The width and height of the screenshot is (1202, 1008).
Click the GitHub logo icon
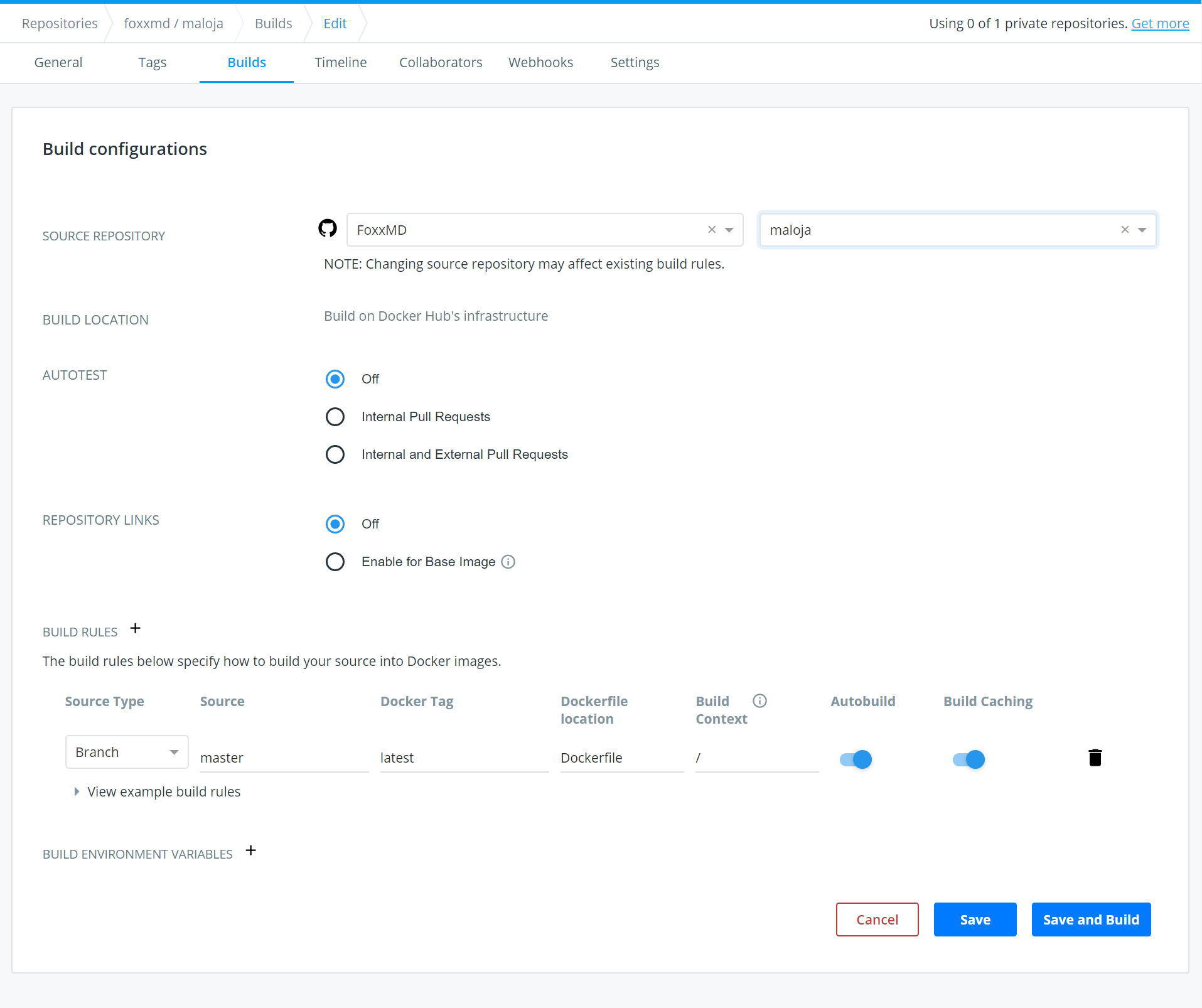[x=328, y=228]
